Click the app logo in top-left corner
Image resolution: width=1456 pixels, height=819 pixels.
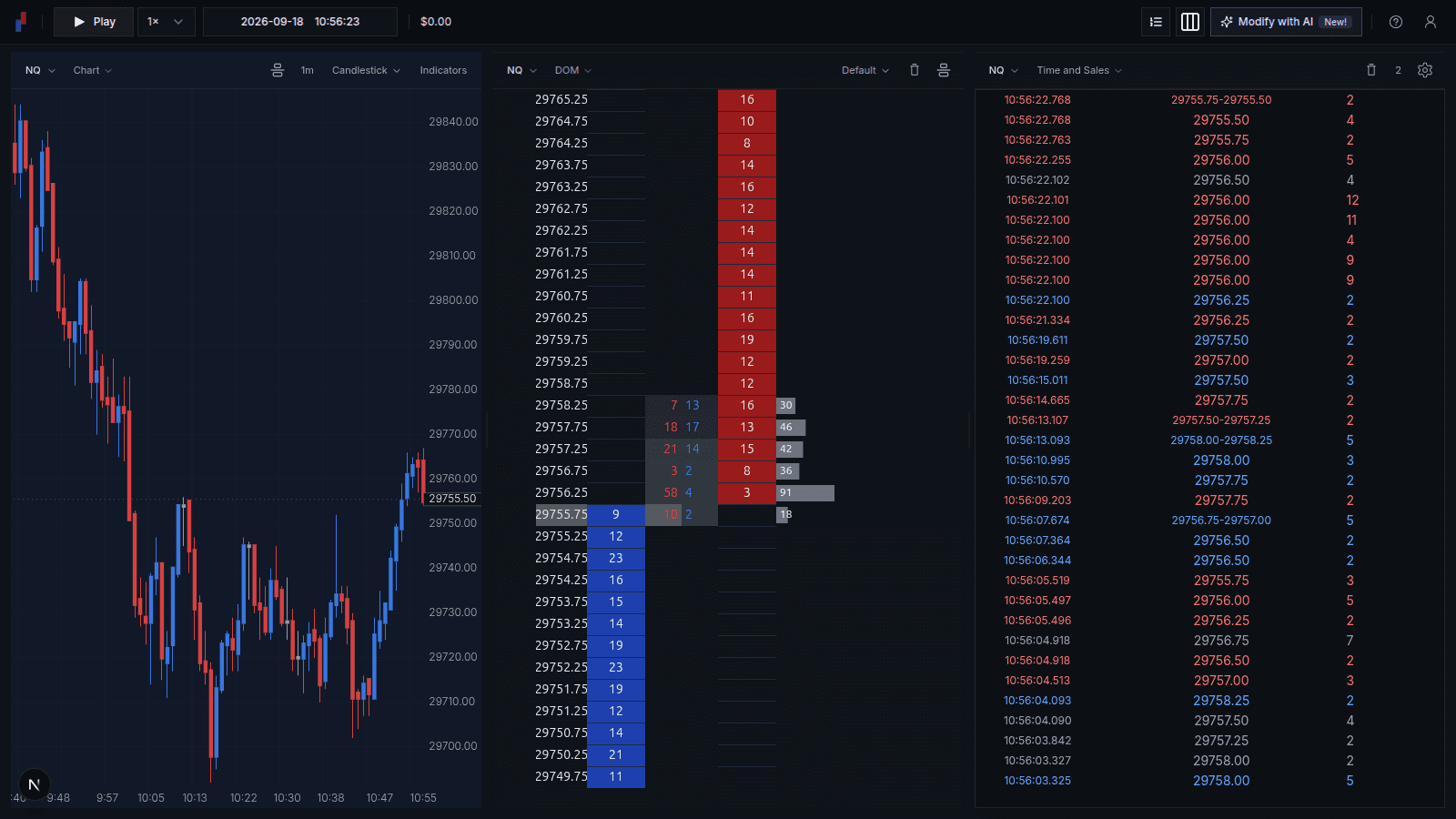21,22
